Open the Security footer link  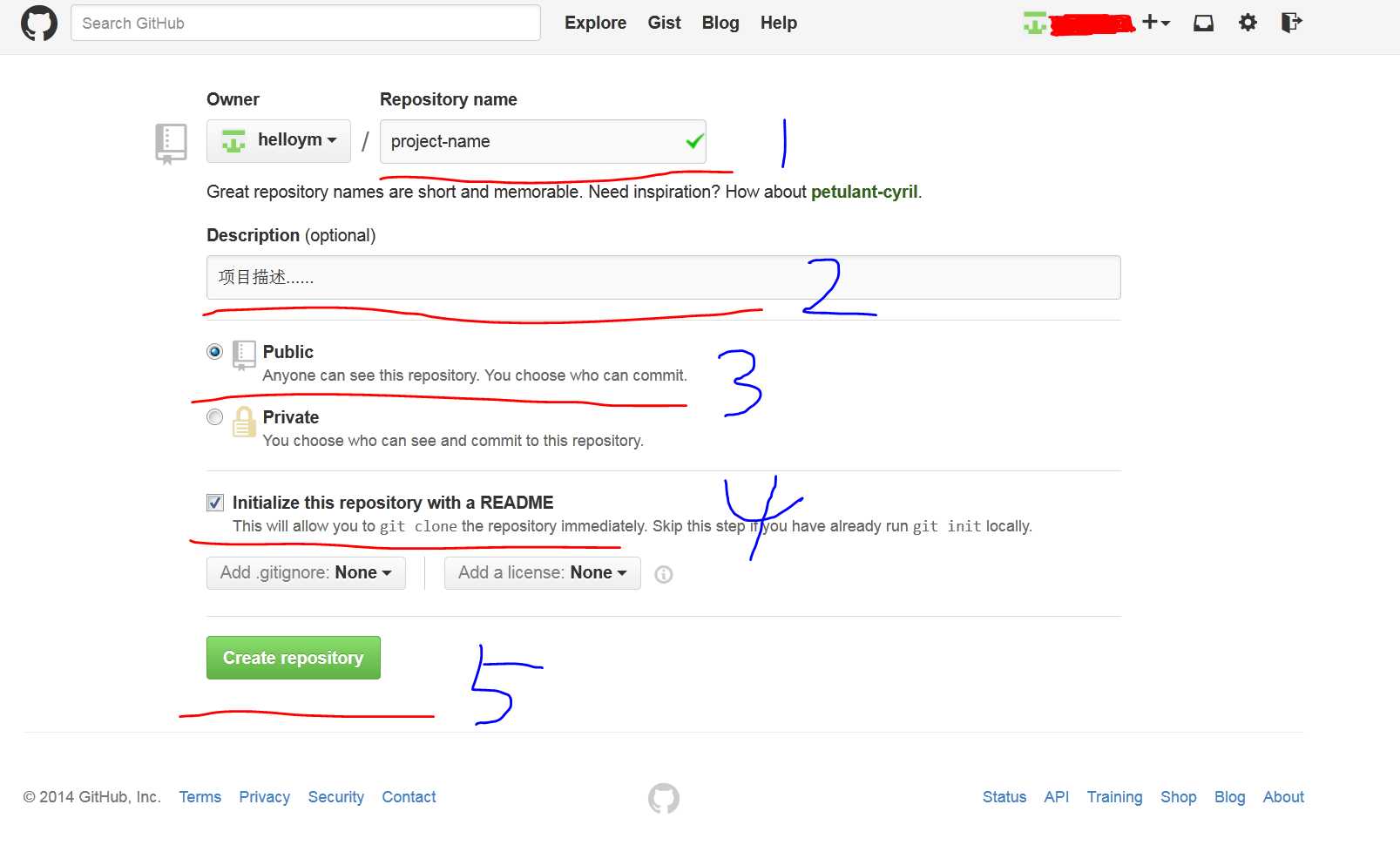[336, 797]
